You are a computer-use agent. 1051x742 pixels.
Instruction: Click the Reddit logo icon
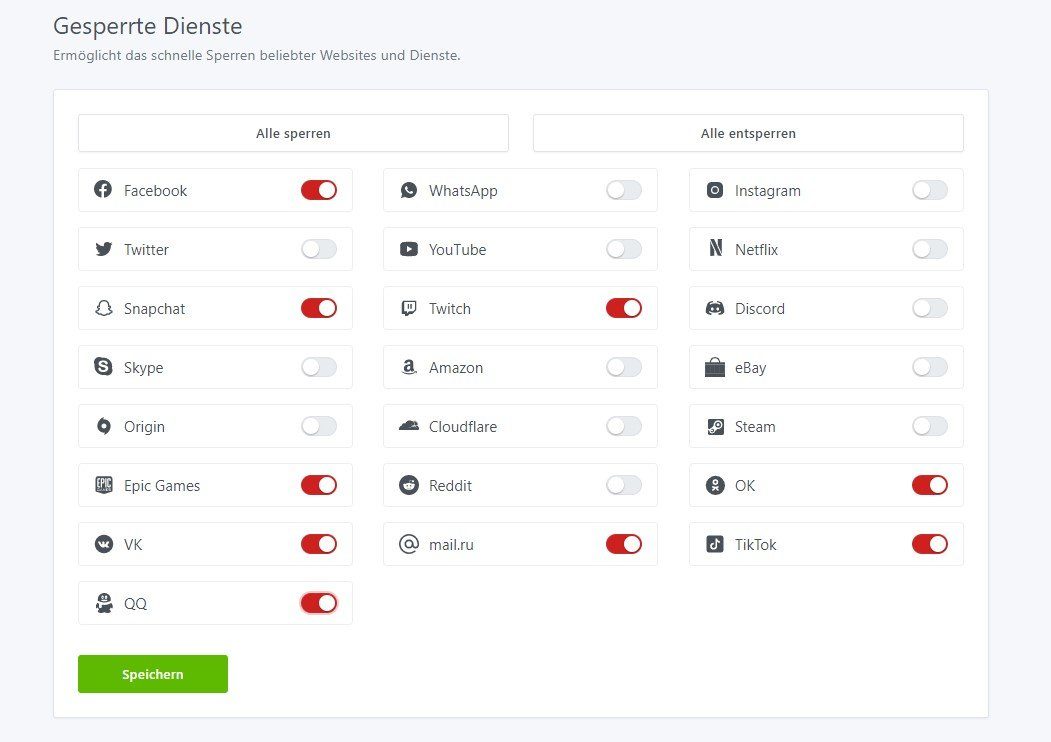[408, 485]
